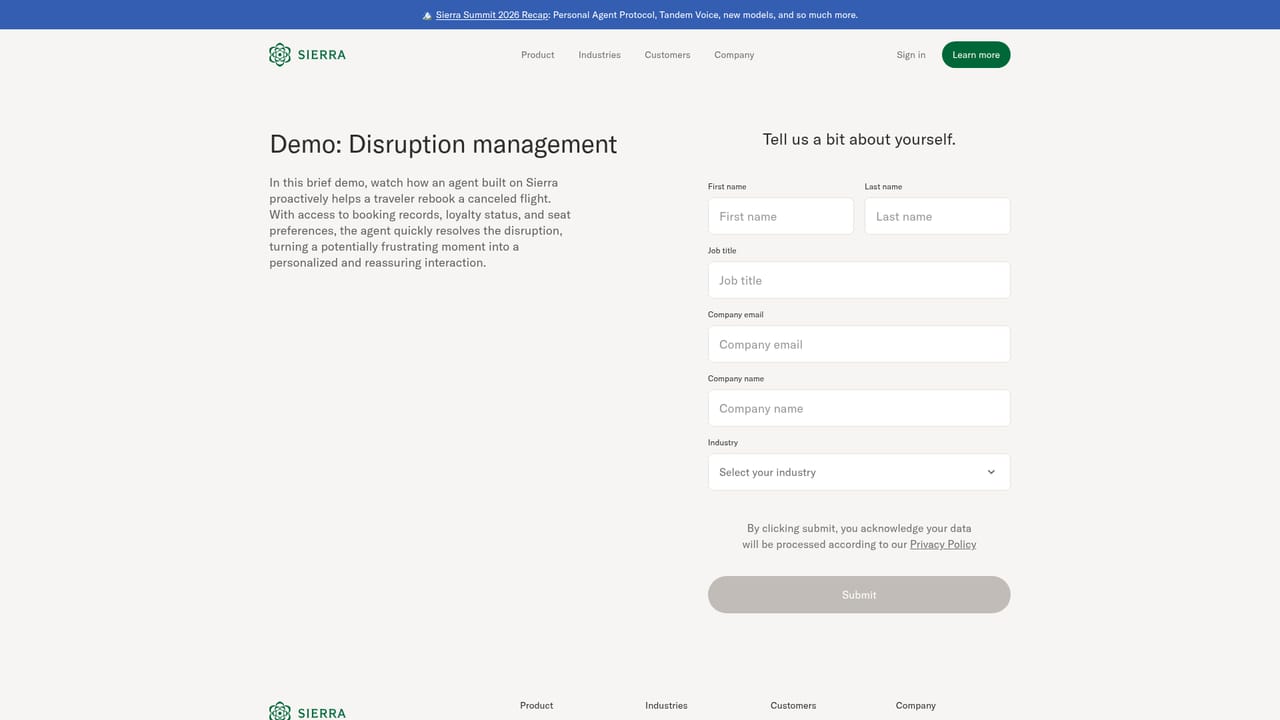The image size is (1280, 720).
Task: Open the Product menu in the header
Action: (538, 55)
